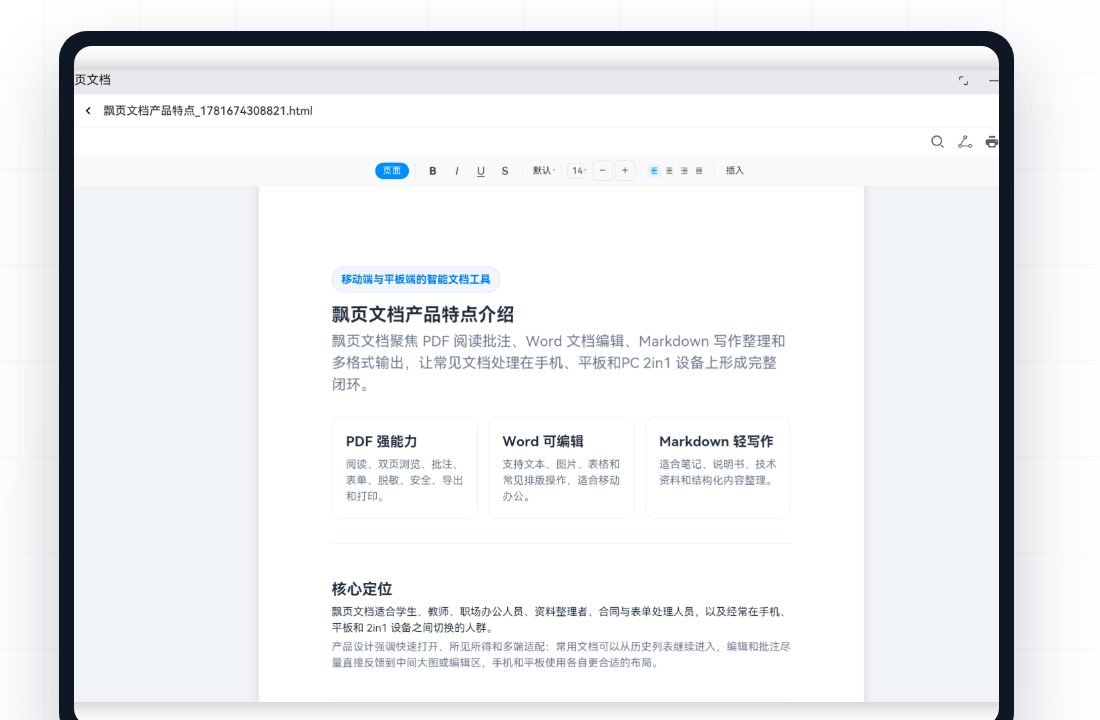Click the 核心定位 section heading

(x=362, y=589)
